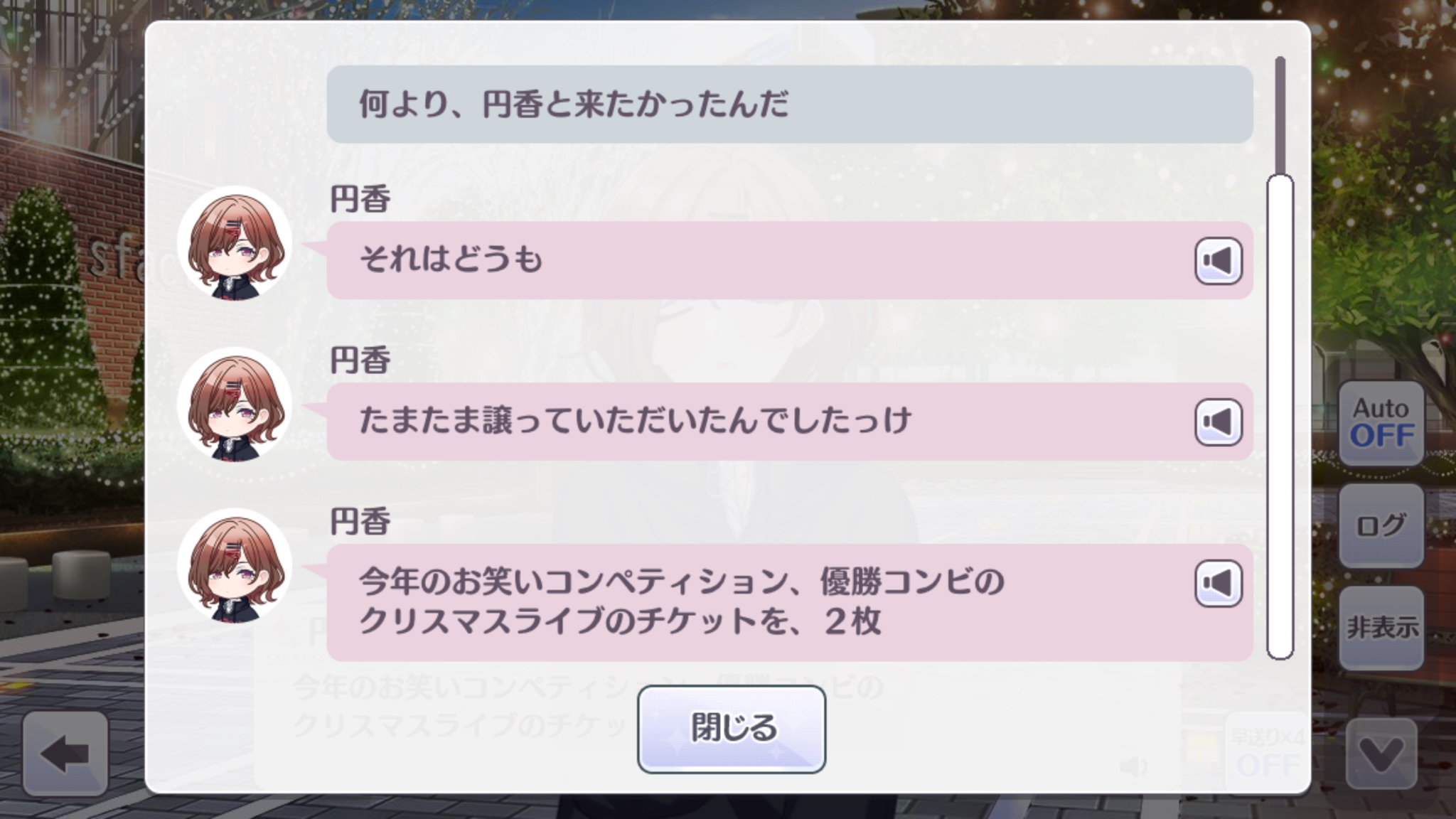The height and width of the screenshot is (819, 1456).
Task: Select the それはどうも speech bubble
Action: (754, 260)
